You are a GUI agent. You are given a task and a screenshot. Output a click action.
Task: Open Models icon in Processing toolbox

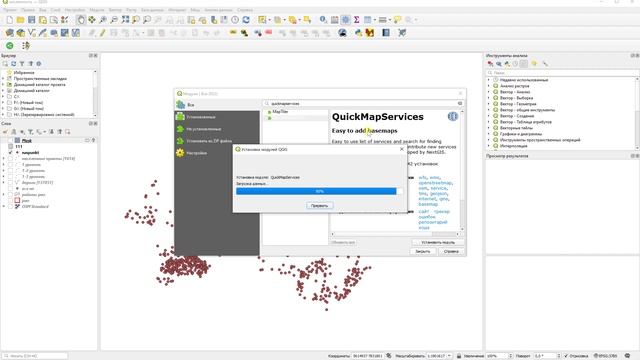[490, 64]
